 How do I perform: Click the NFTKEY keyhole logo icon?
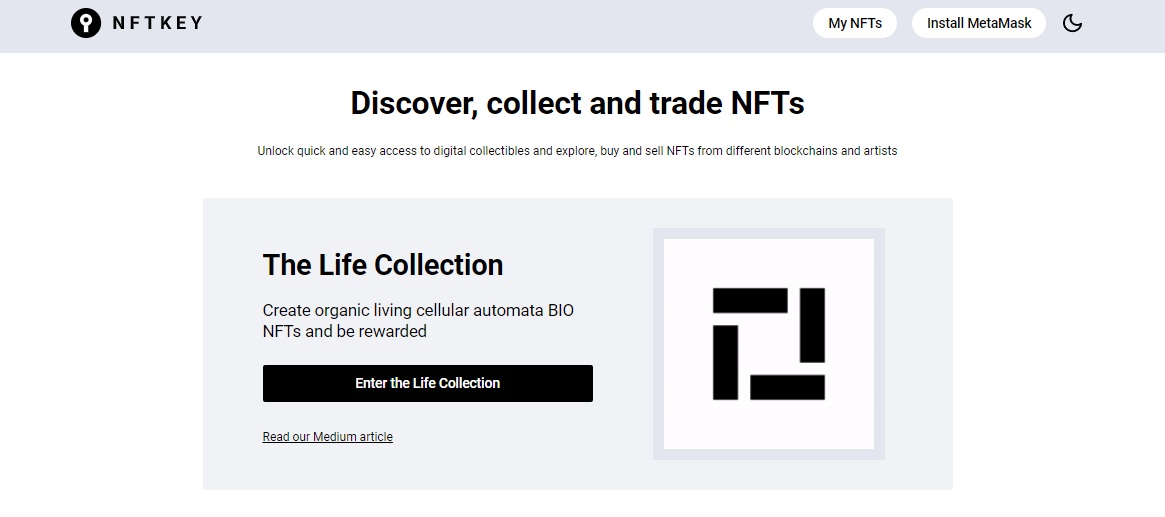pos(85,23)
